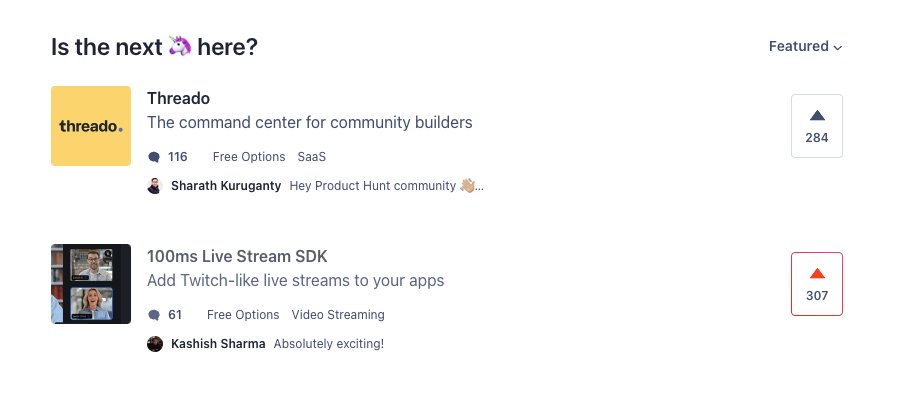This screenshot has height=399, width=909.
Task: Open Sharath Kuruganty's profile name
Action: pyautogui.click(x=226, y=186)
